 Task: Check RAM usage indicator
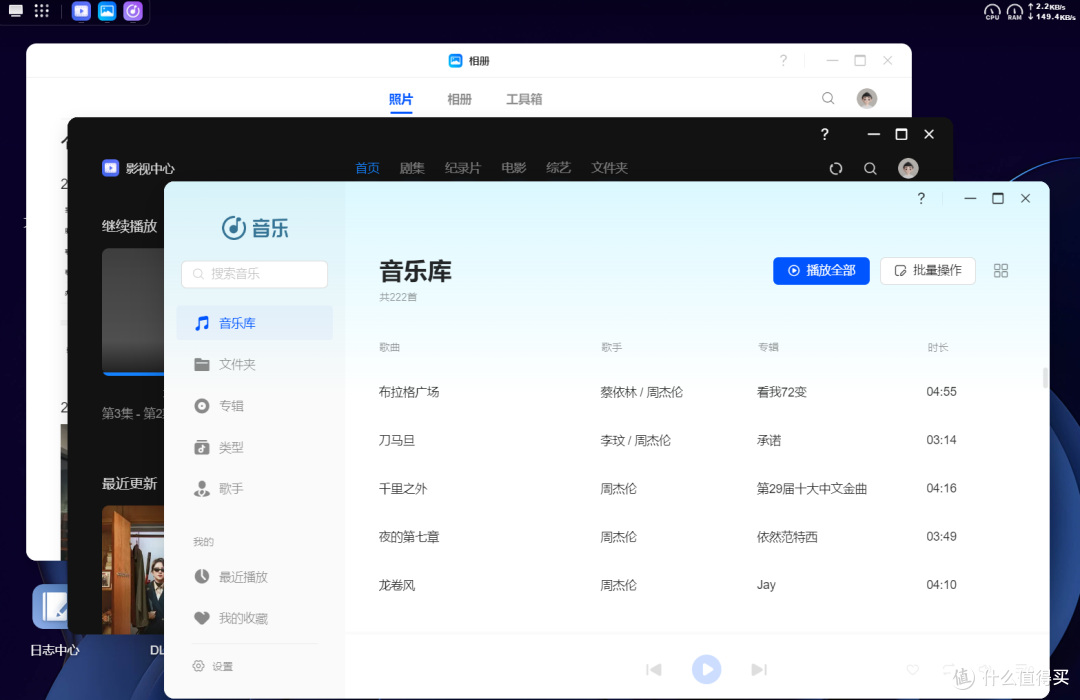[x=1015, y=12]
